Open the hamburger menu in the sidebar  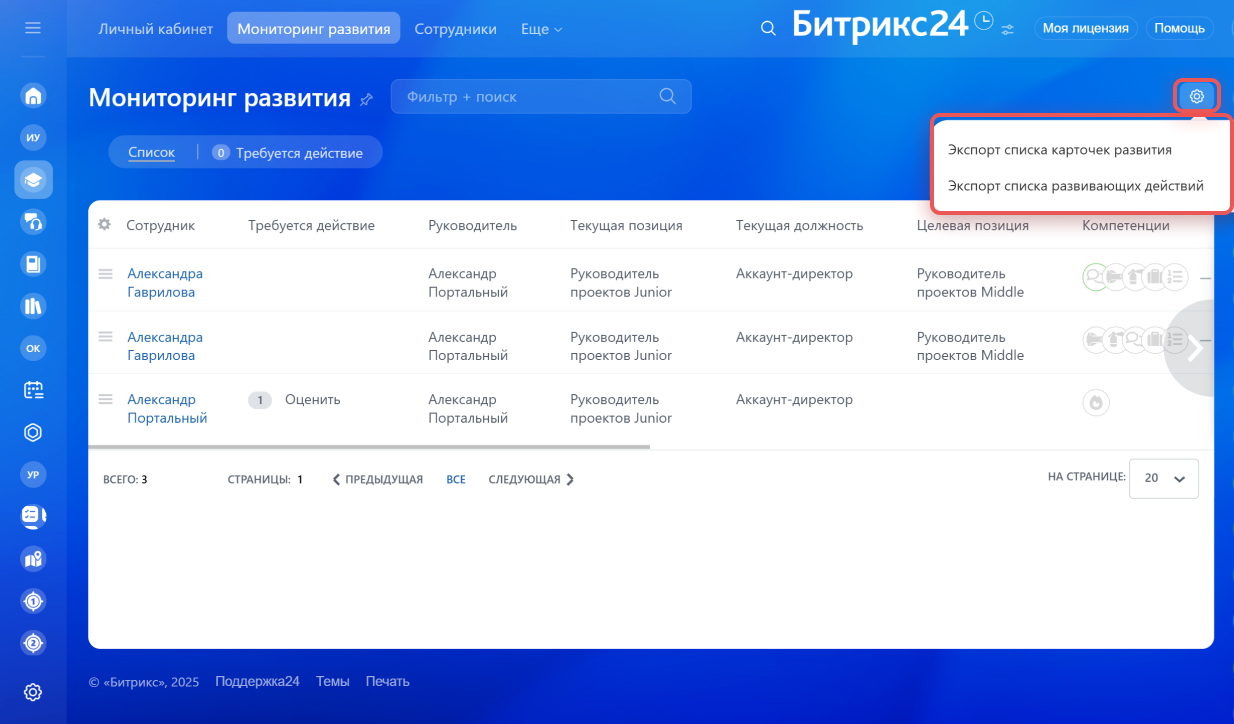coord(33,28)
